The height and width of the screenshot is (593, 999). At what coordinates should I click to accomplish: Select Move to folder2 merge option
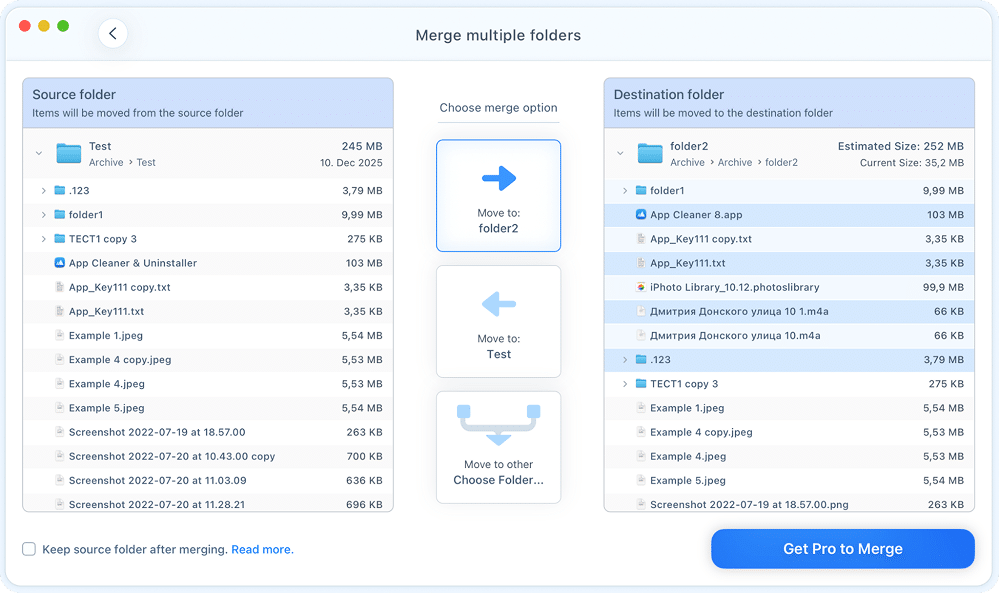click(498, 196)
